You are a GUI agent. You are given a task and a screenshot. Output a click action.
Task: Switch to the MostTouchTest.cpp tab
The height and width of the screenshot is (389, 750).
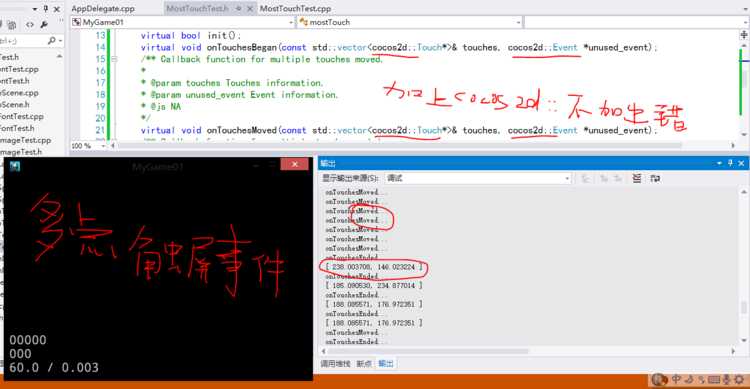click(295, 9)
